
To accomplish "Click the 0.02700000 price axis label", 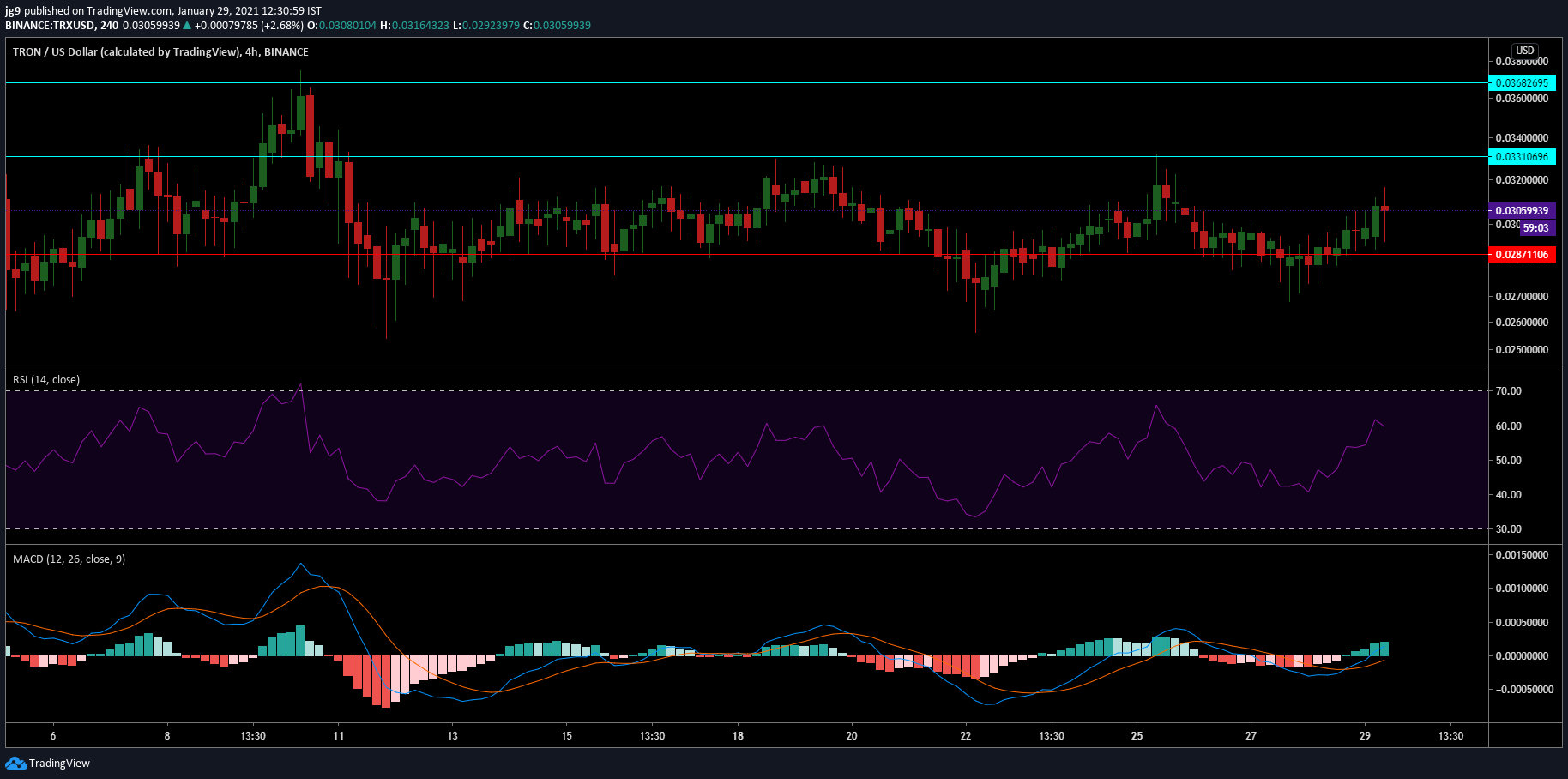I will coord(1522,297).
